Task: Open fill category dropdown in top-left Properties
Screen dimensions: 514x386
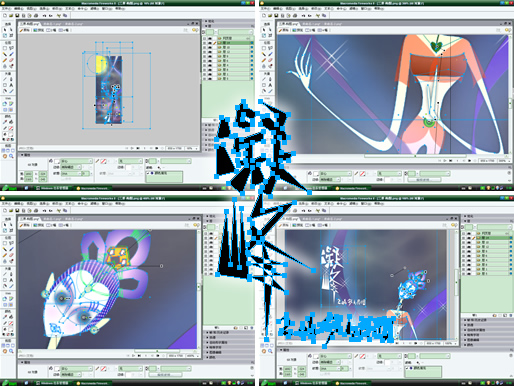Action: coord(76,161)
